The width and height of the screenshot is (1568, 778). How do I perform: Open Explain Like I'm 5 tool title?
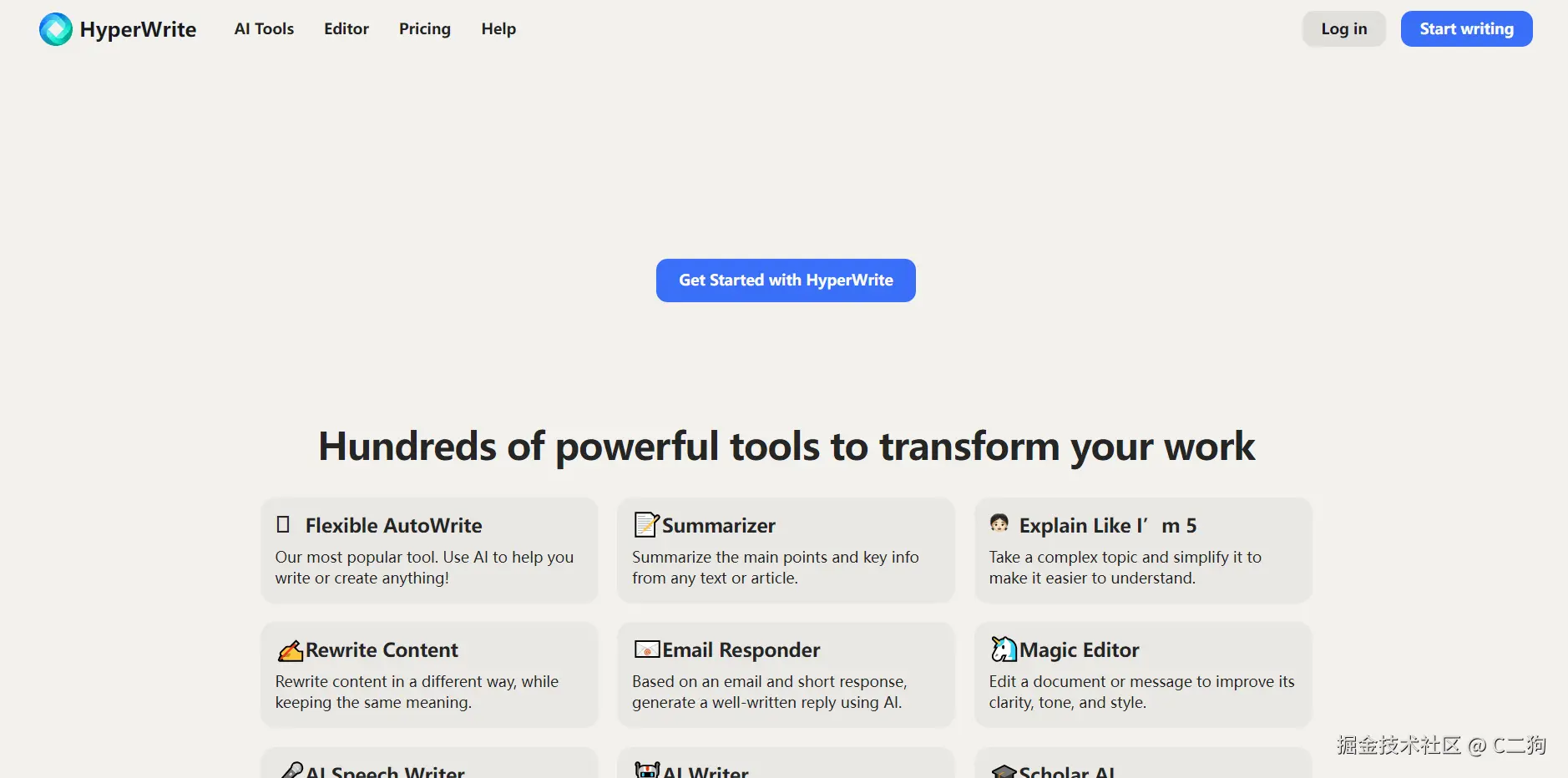[1108, 525]
